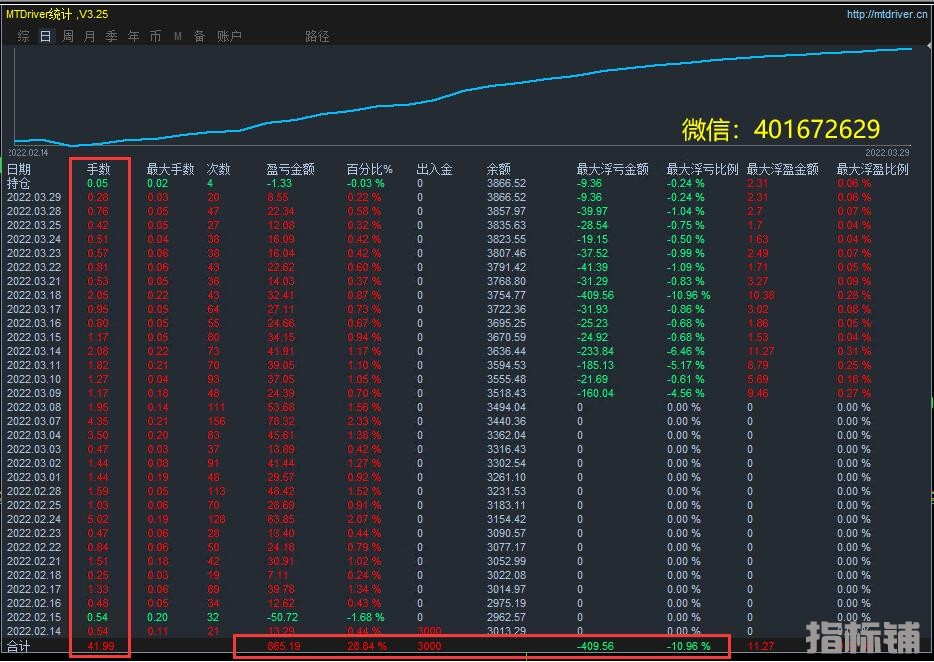Switch to the 月 monthly tab
The width and height of the screenshot is (934, 662).
pos(90,36)
